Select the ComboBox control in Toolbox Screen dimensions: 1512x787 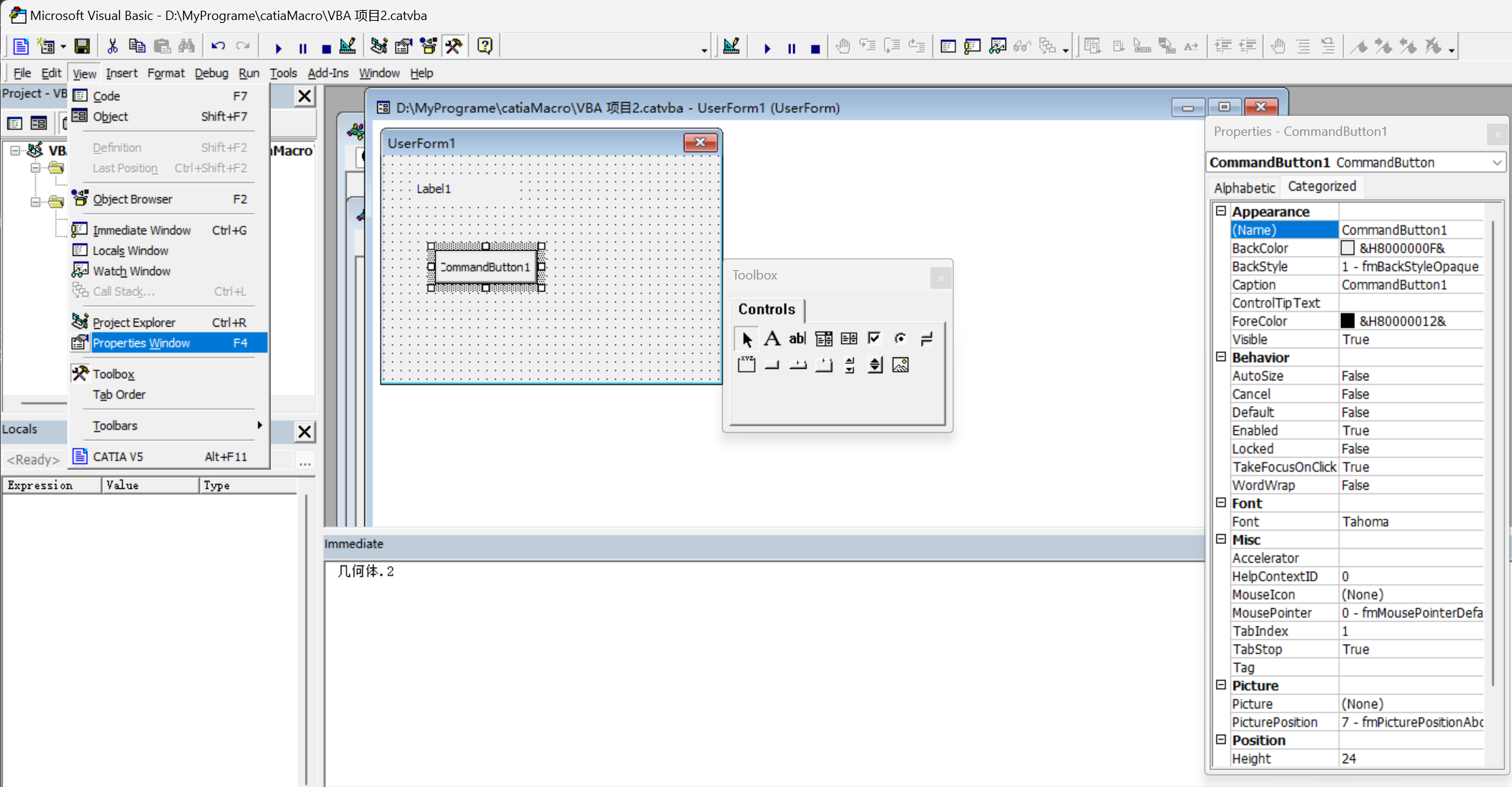[823, 339]
